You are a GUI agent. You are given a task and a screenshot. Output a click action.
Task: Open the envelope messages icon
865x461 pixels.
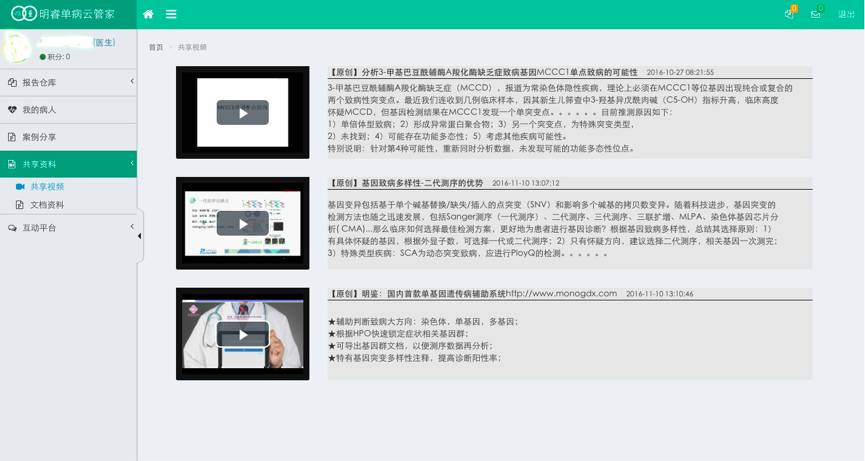pyautogui.click(x=816, y=14)
